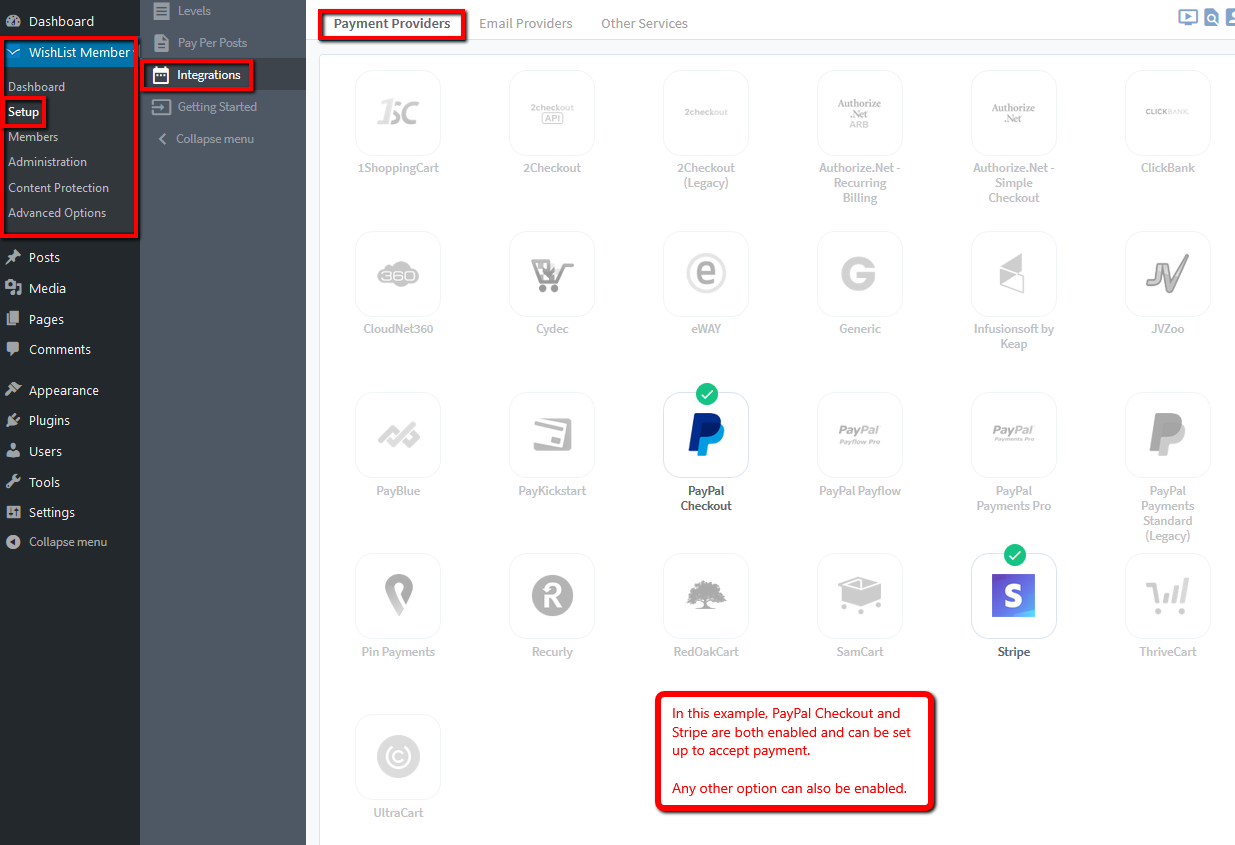This screenshot has height=845, width=1235.
Task: Choose the SamCart provider icon
Action: pos(860,596)
